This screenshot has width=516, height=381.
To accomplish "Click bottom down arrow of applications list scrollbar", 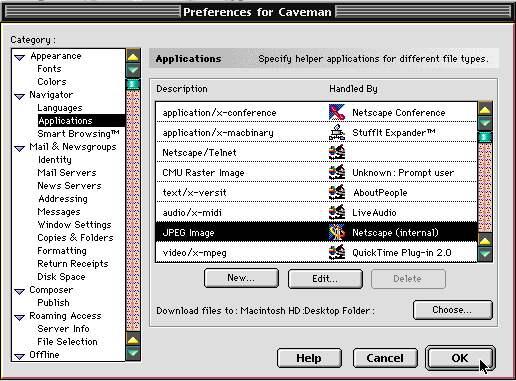I will pyautogui.click(x=485, y=254).
